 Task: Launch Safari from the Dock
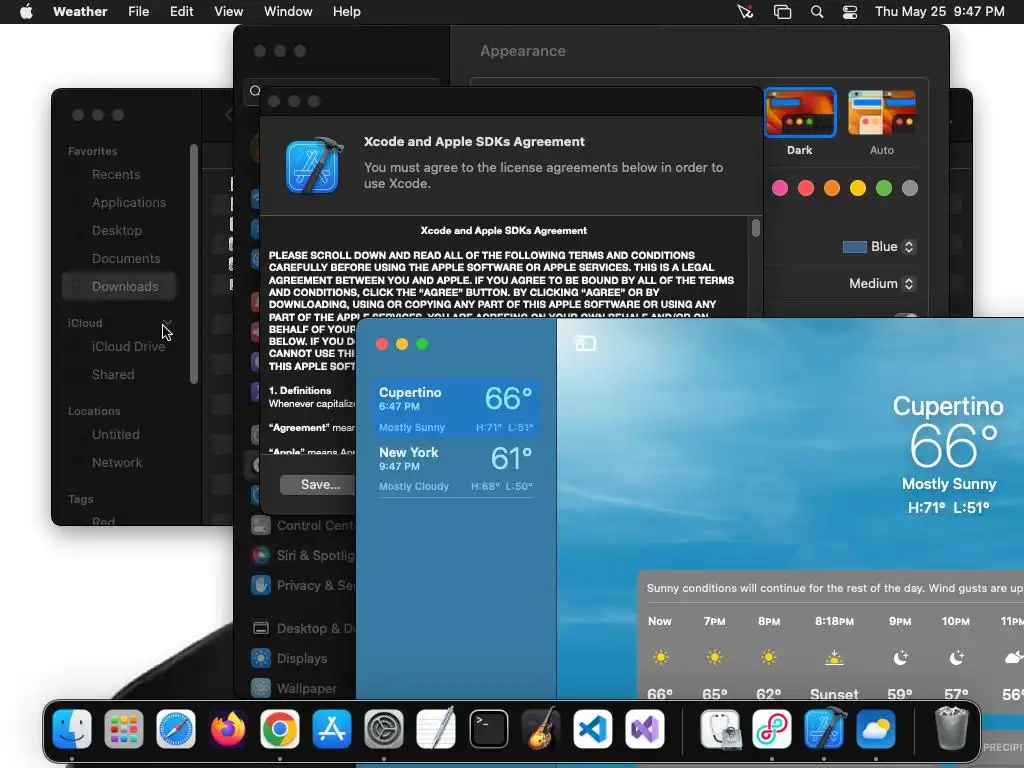coord(176,729)
